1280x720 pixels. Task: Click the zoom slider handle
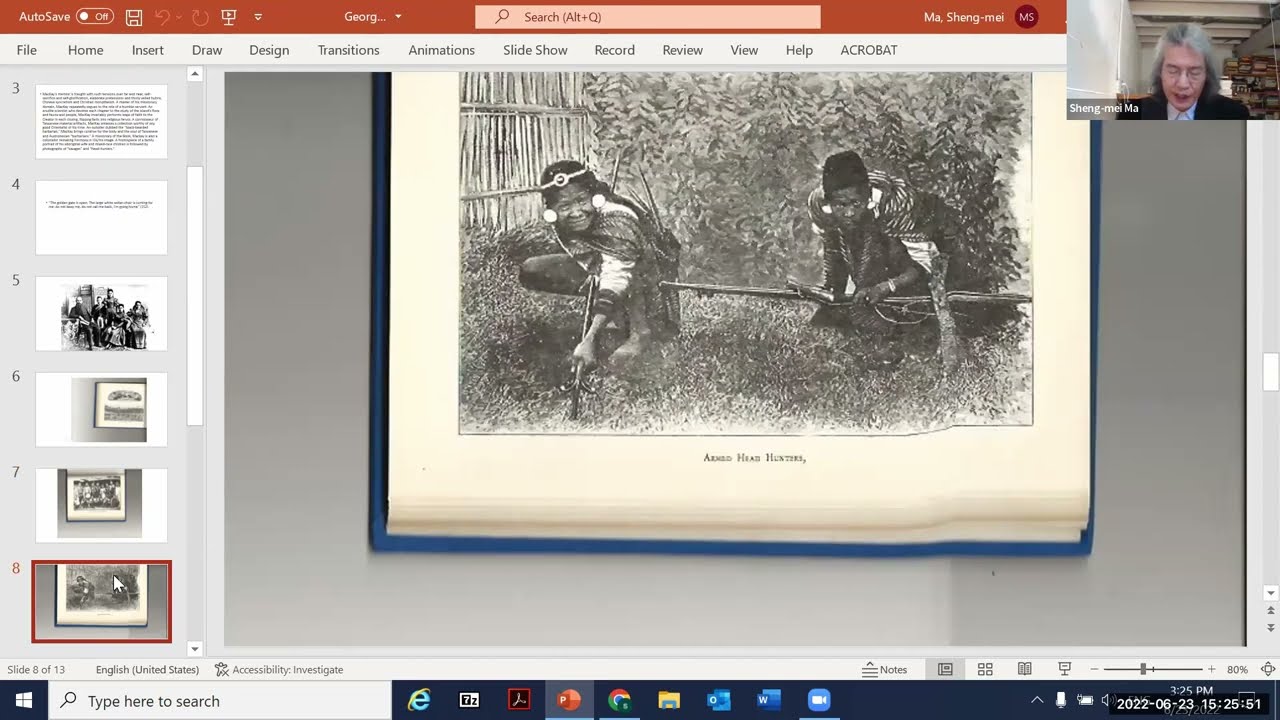coord(1143,669)
